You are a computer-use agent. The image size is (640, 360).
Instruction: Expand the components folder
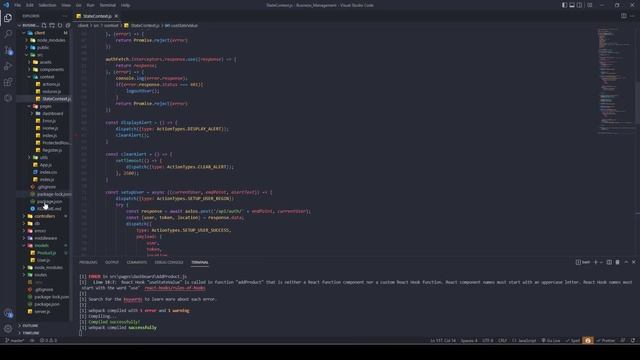[51, 69]
